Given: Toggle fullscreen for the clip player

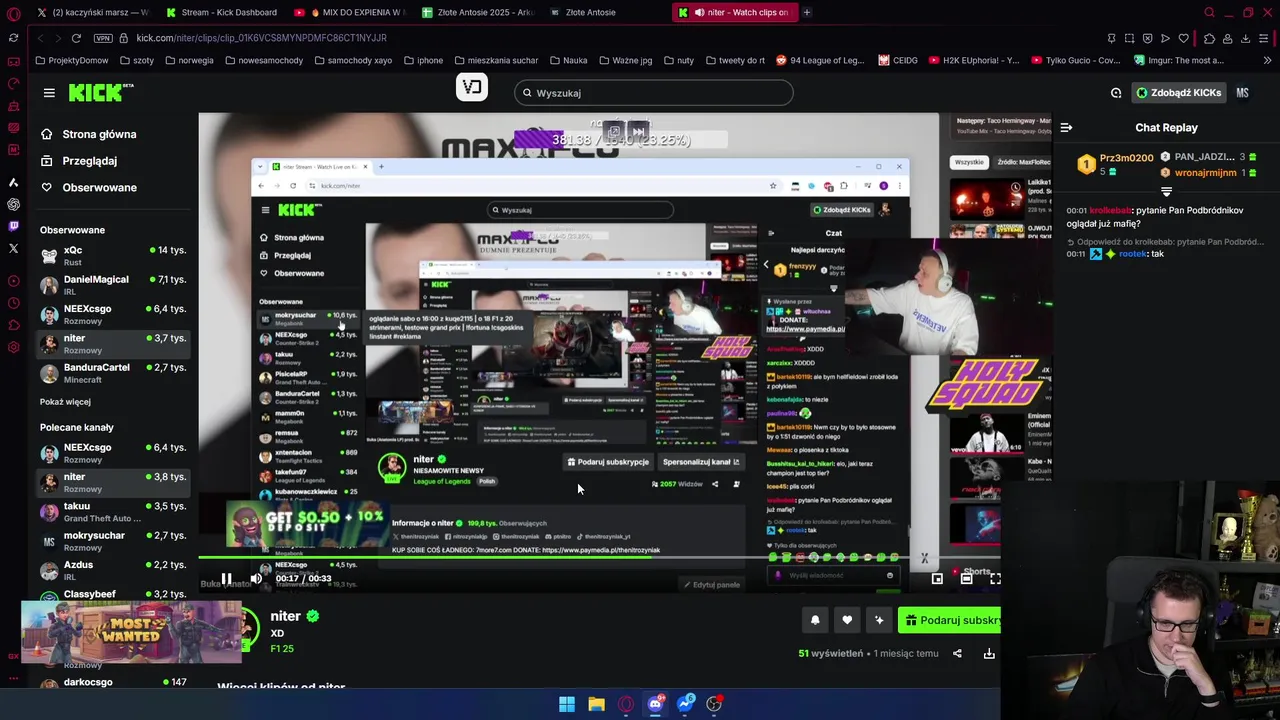Looking at the screenshot, I should (x=995, y=579).
